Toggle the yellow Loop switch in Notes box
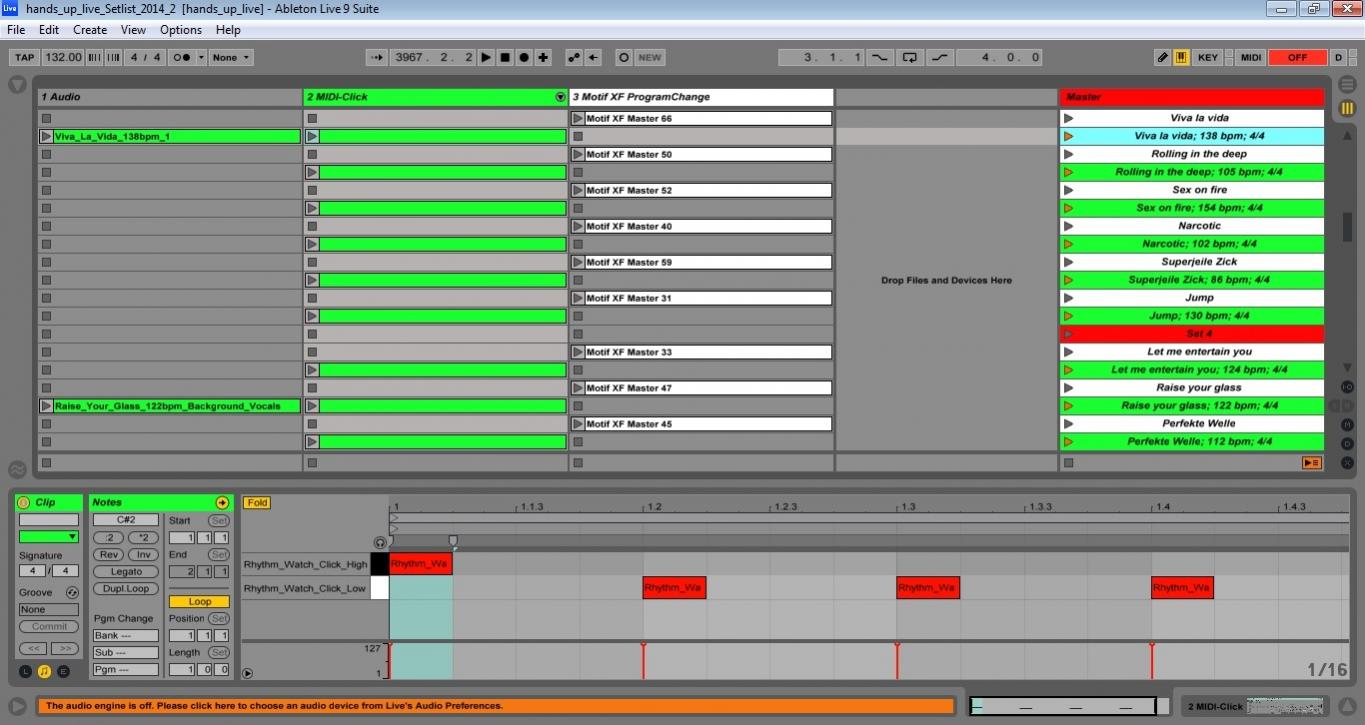The height and width of the screenshot is (725, 1365). coord(199,602)
